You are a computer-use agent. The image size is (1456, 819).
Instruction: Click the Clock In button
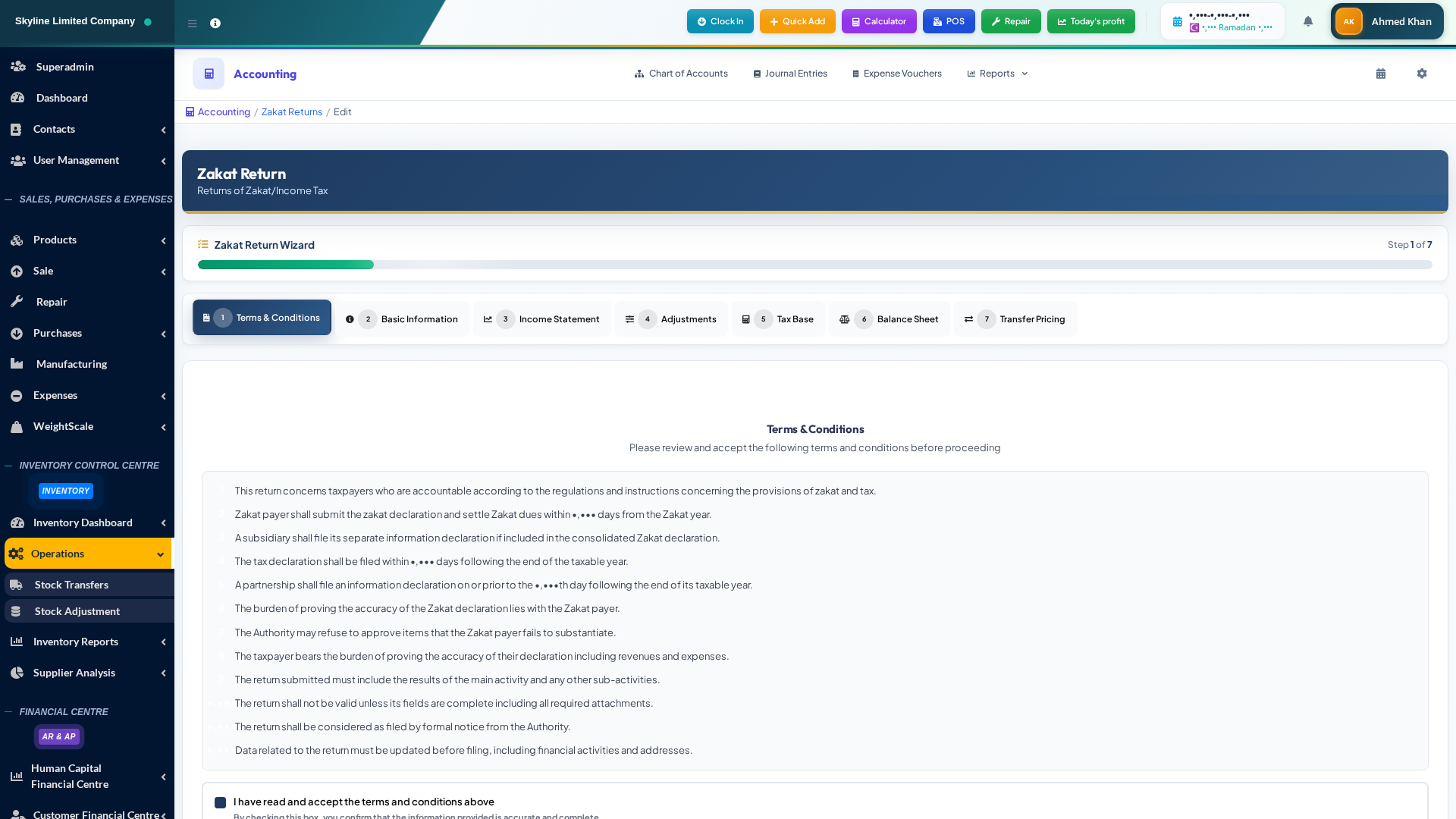point(720,21)
